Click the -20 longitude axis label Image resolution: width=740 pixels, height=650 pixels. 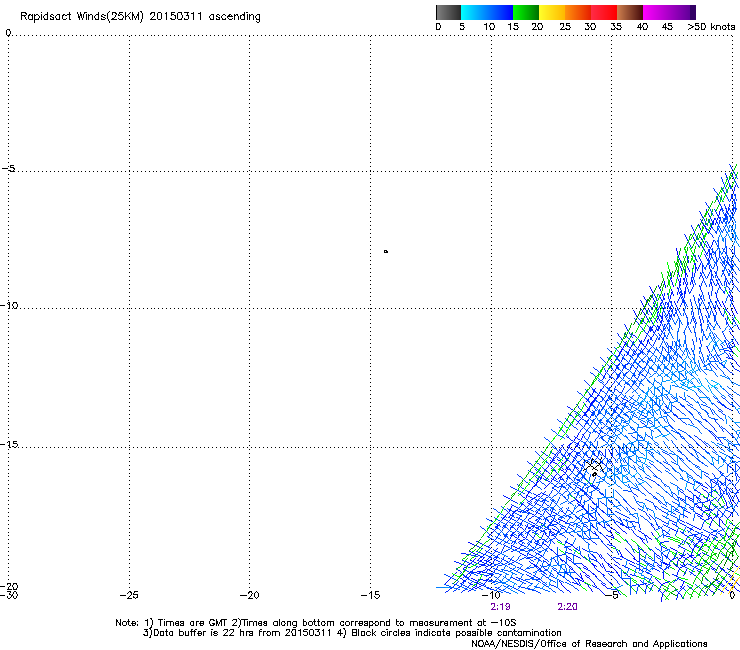click(249, 595)
